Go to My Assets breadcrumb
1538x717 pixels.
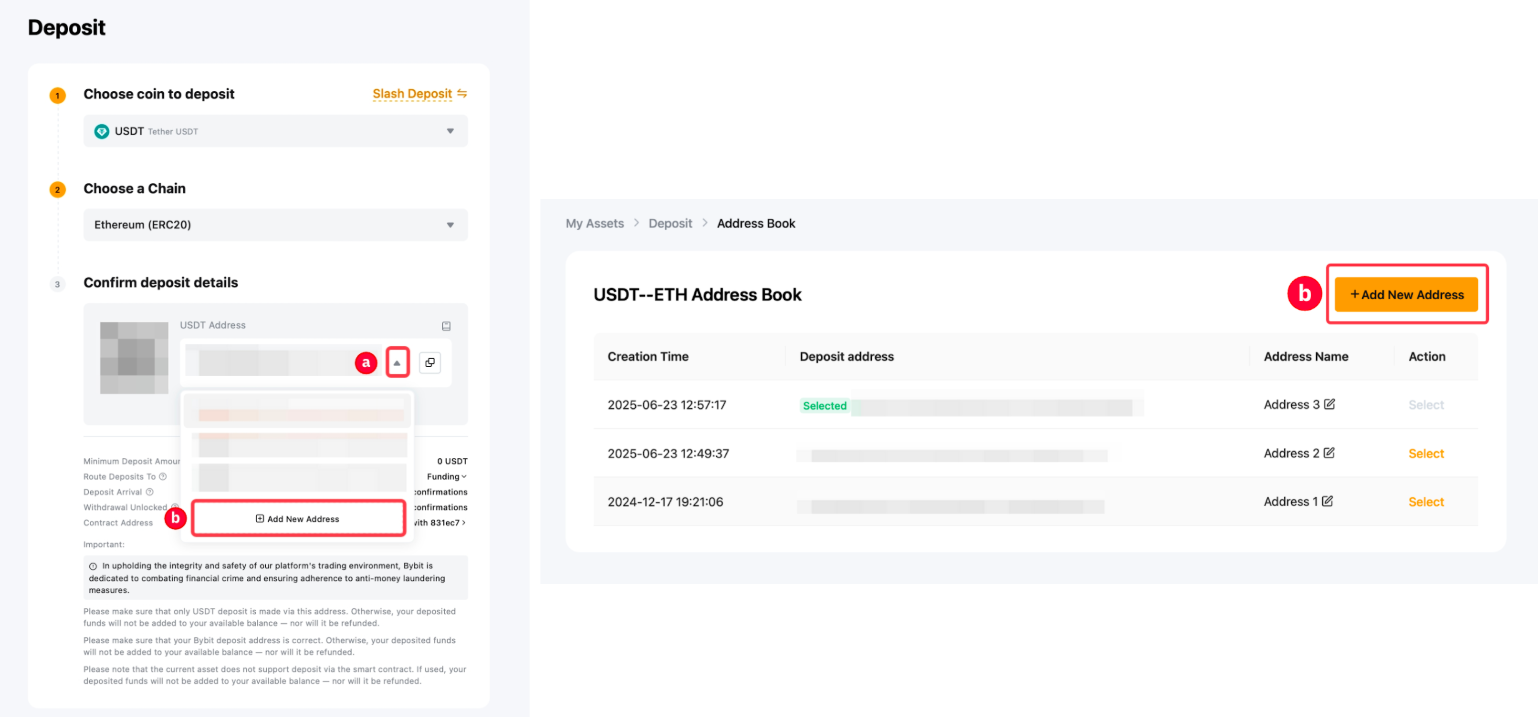(594, 223)
